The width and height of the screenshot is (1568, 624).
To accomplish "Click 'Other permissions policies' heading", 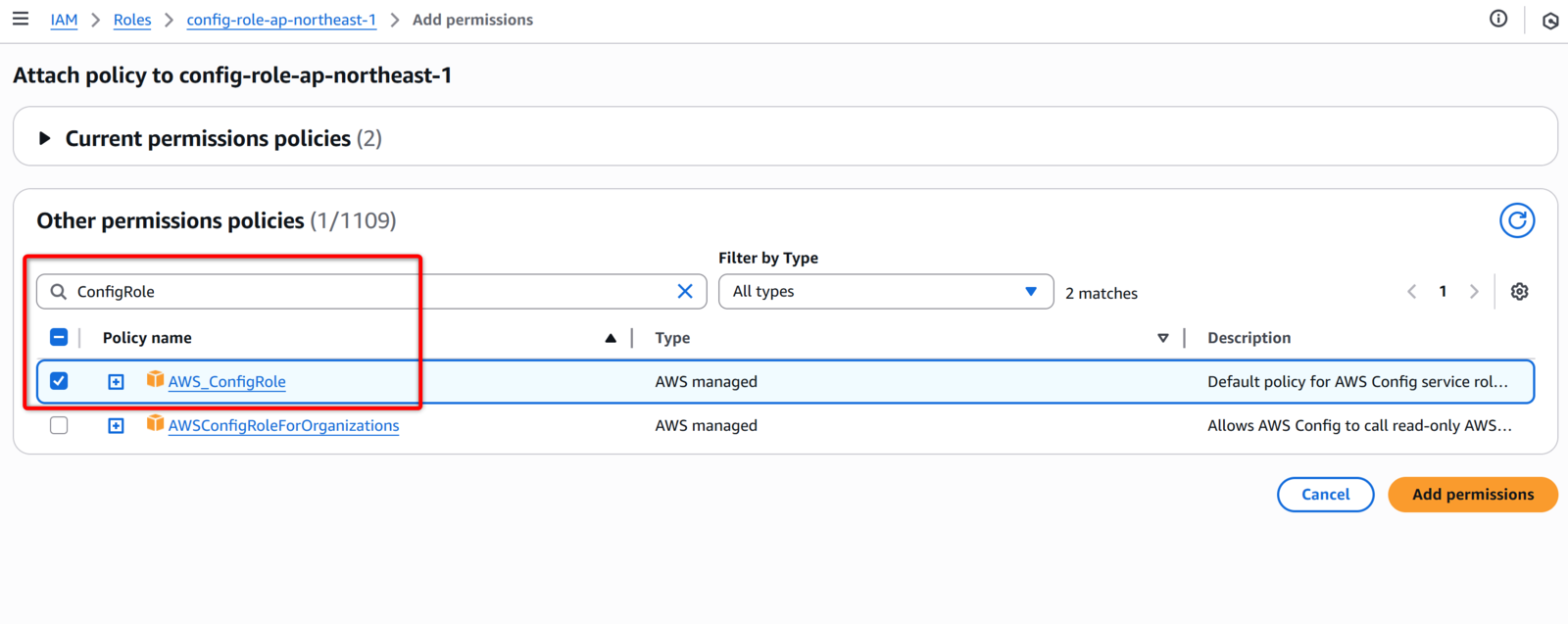I will [x=171, y=220].
